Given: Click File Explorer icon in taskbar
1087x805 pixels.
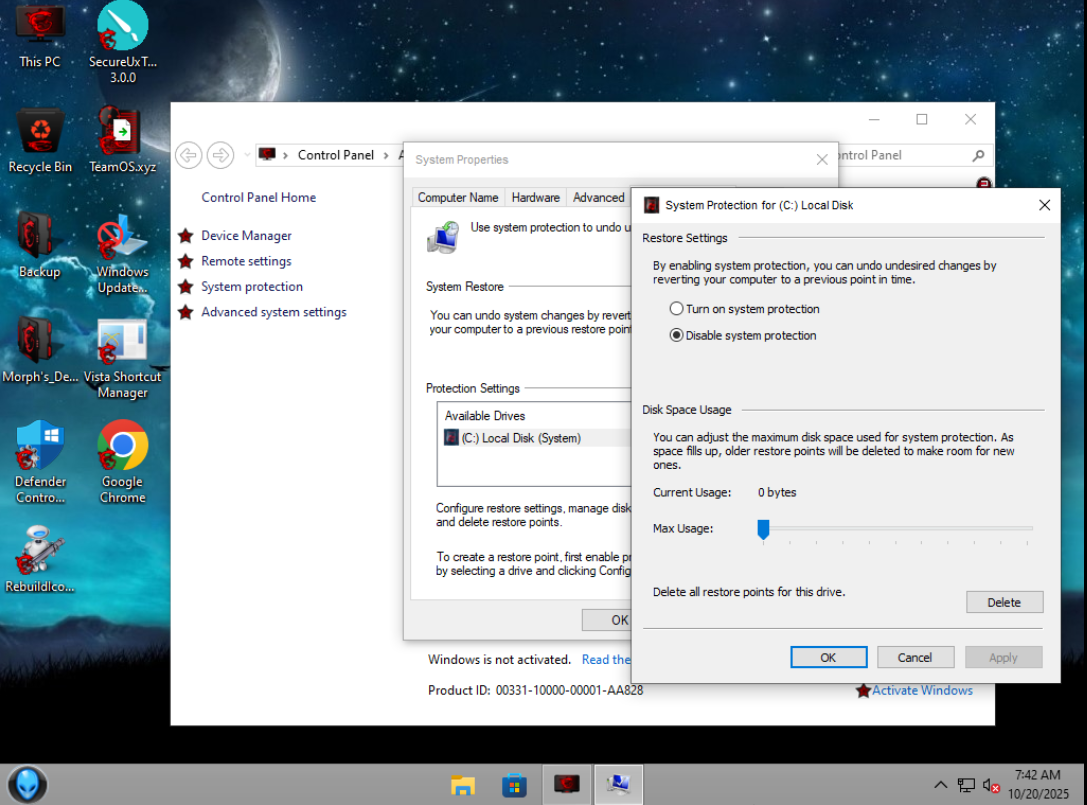Looking at the screenshot, I should click(x=462, y=785).
